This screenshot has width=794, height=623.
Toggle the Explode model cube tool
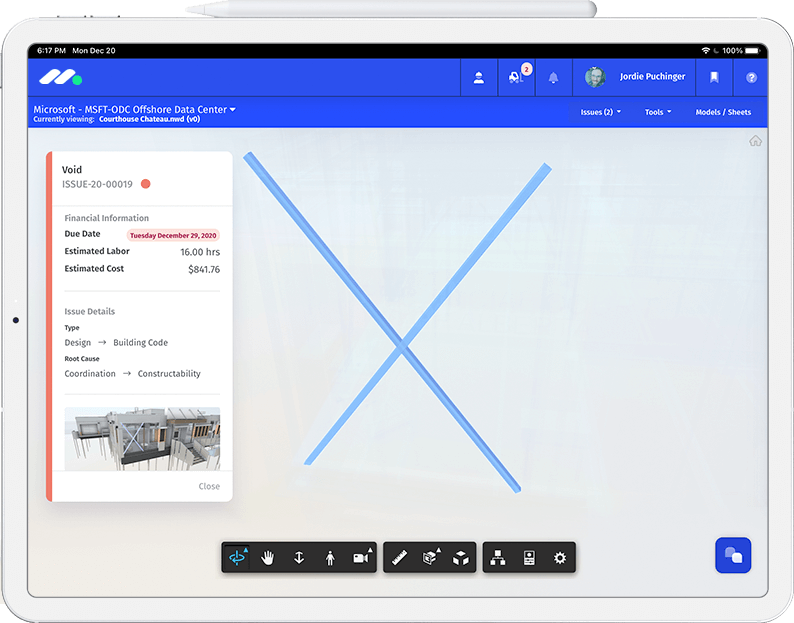[x=461, y=558]
